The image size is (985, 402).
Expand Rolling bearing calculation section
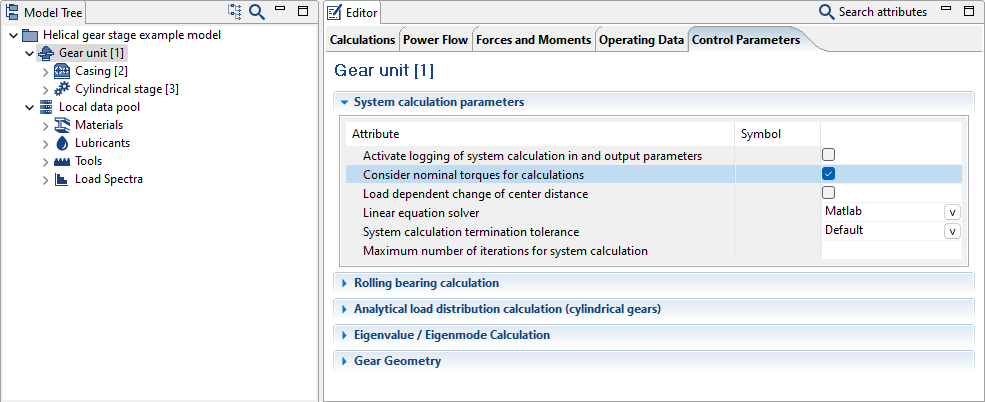click(x=344, y=283)
